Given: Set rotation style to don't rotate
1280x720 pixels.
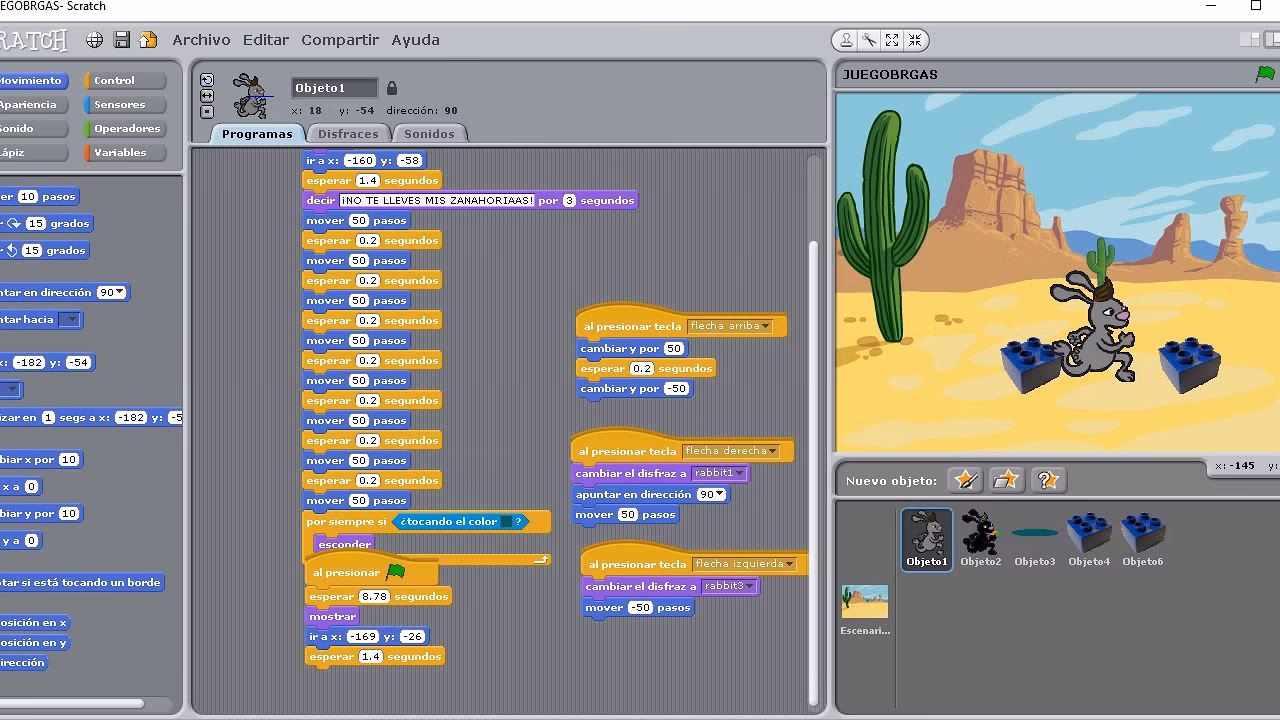Looking at the screenshot, I should 207,112.
